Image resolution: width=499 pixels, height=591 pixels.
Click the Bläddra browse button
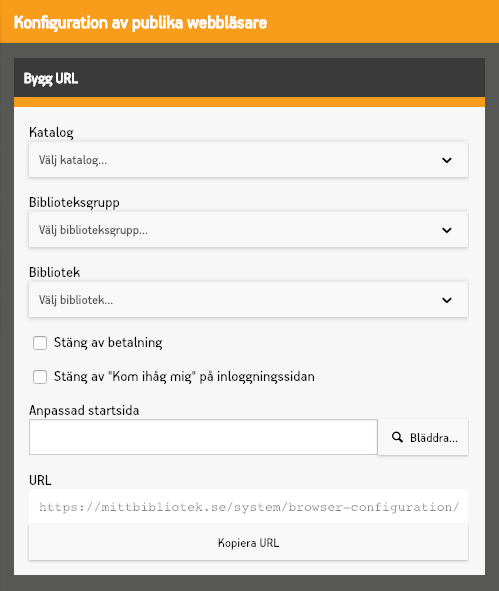click(423, 437)
